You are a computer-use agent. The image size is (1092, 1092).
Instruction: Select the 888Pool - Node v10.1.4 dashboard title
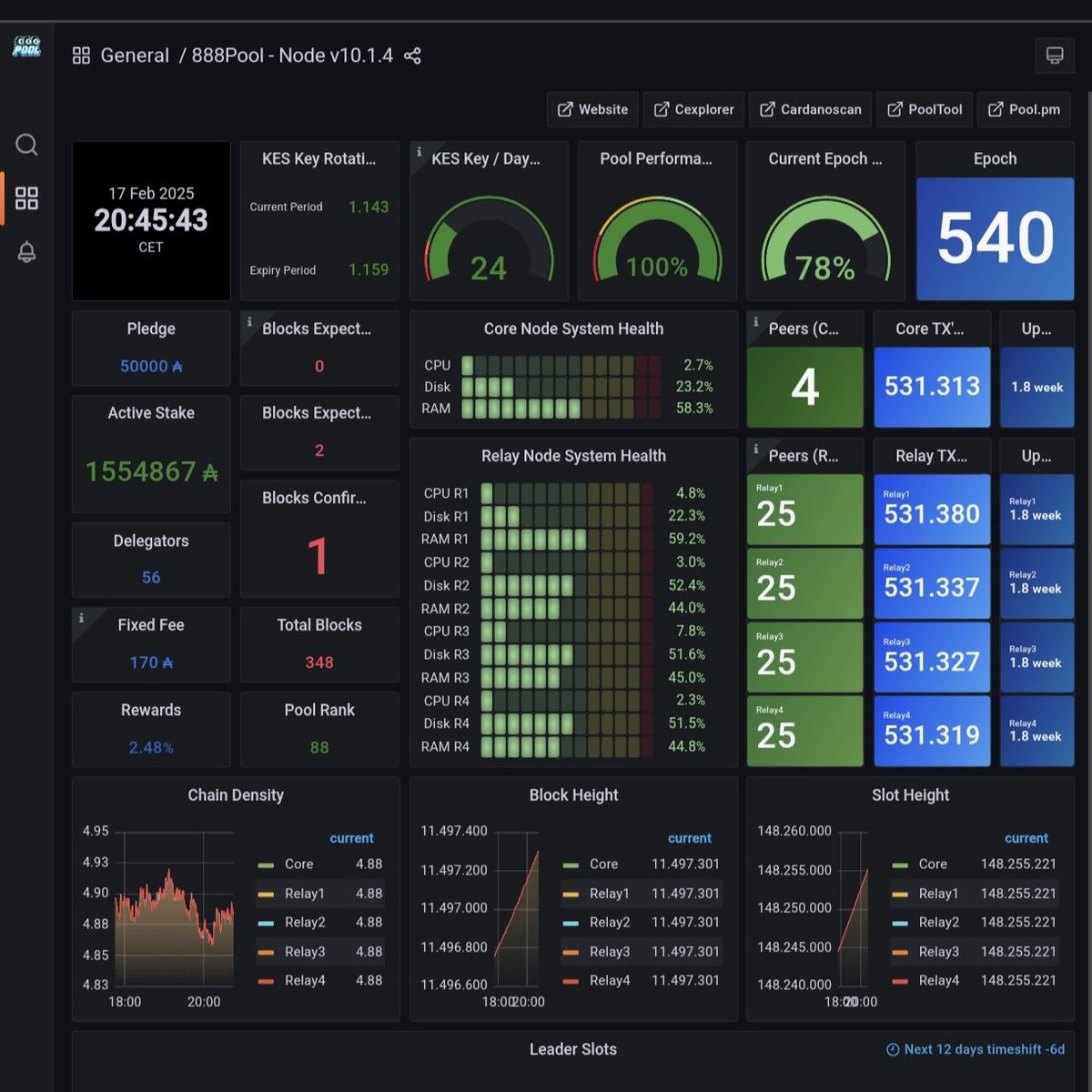[293, 56]
